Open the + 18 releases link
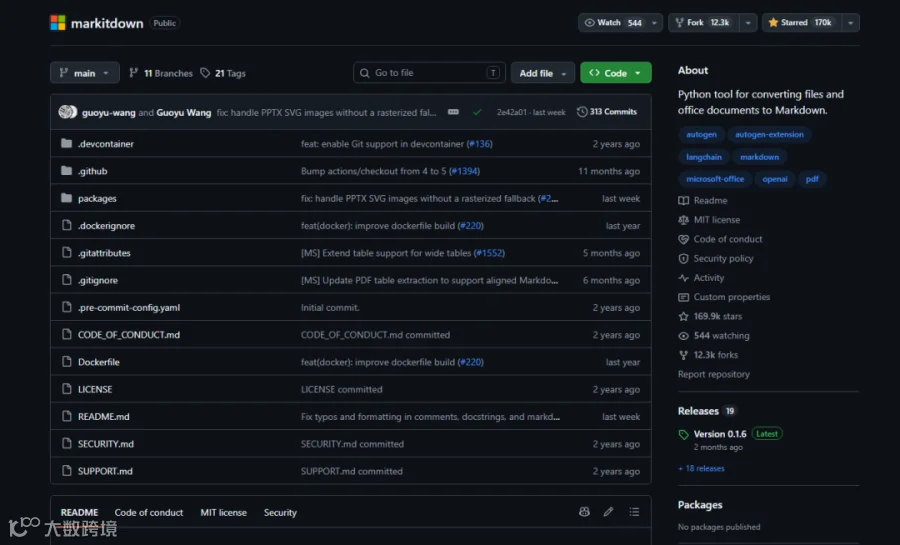Viewport: 900px width, 545px height. pyautogui.click(x=701, y=469)
